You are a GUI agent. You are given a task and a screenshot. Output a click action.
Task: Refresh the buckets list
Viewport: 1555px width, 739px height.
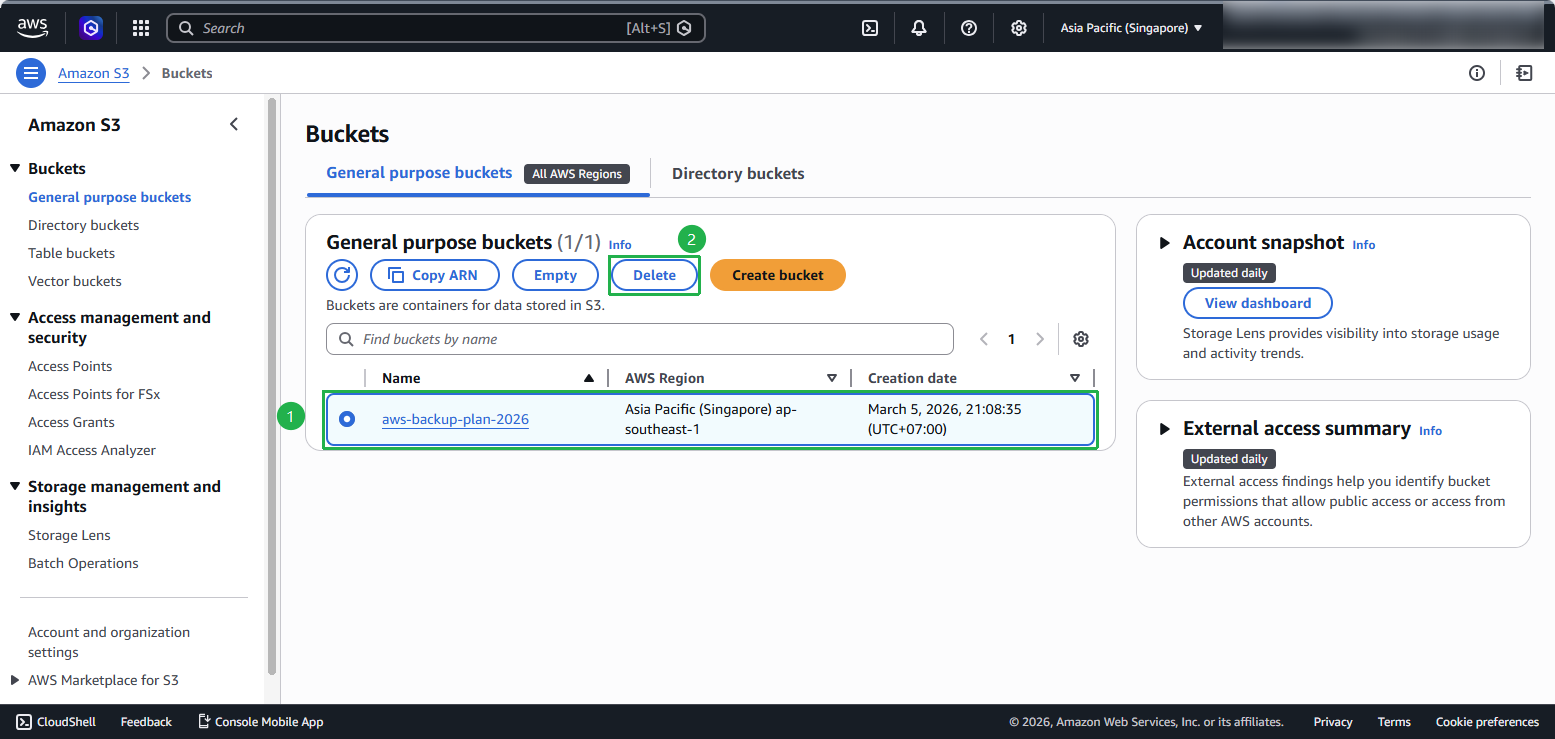pyautogui.click(x=342, y=275)
